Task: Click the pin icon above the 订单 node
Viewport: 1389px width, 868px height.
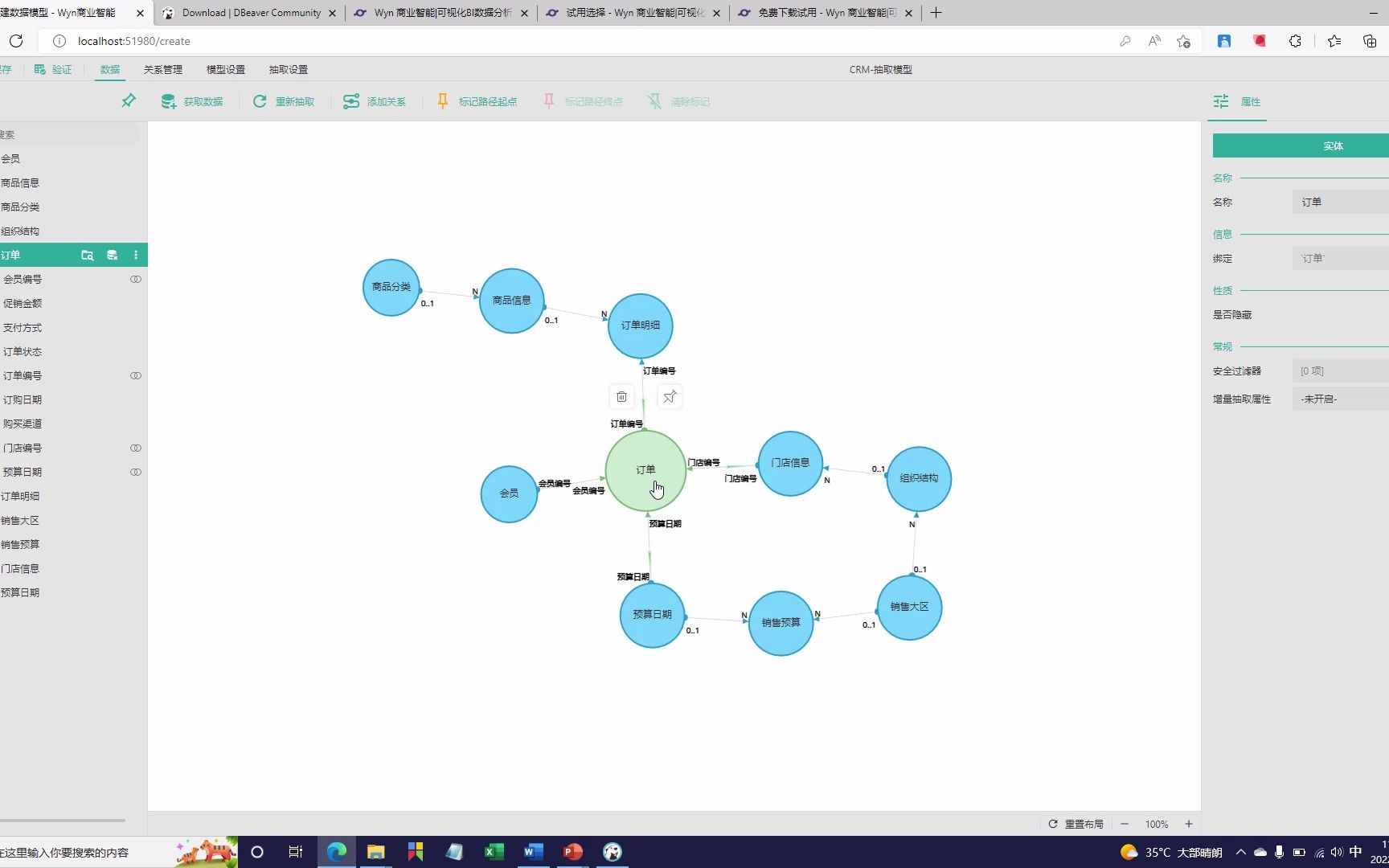Action: click(x=670, y=397)
